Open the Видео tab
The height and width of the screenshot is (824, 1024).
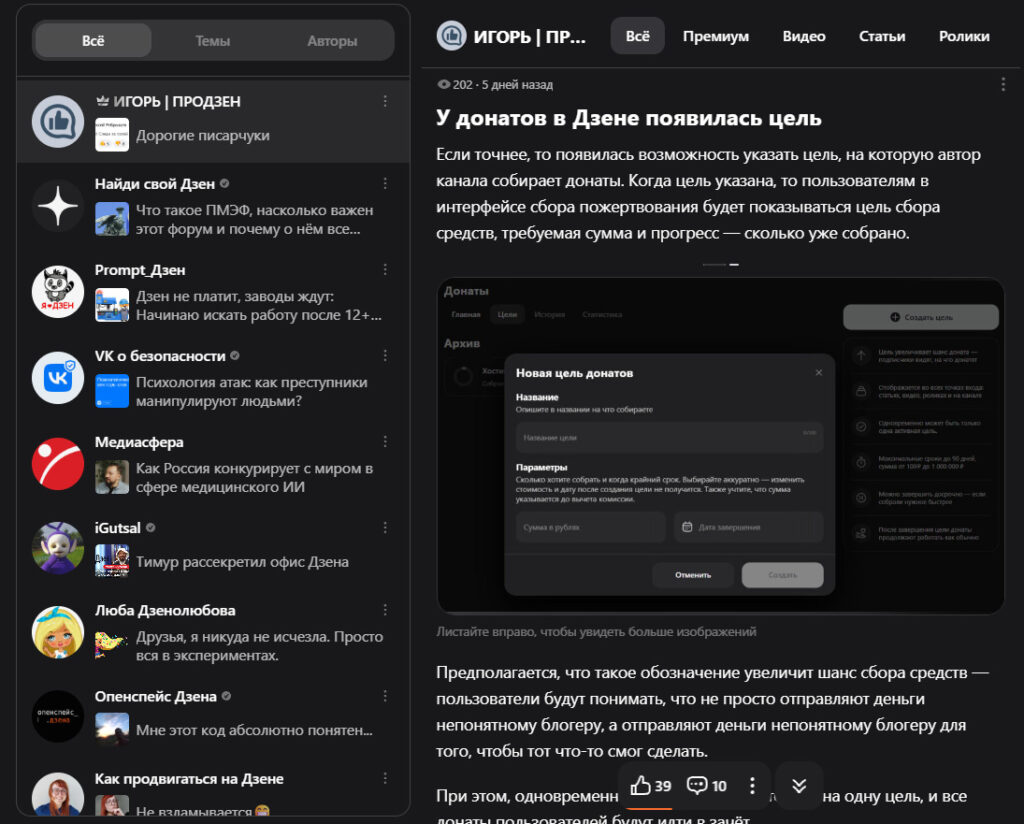click(804, 37)
